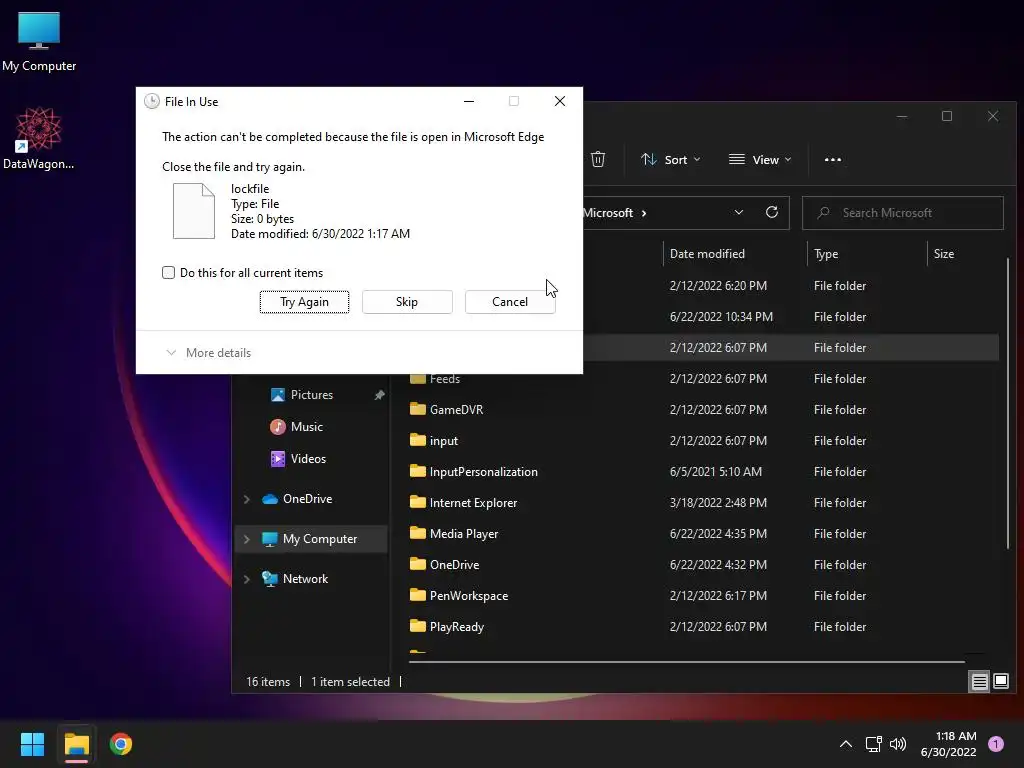Click the Videos icon in sidebar
This screenshot has height=768, width=1024.
tap(278, 459)
